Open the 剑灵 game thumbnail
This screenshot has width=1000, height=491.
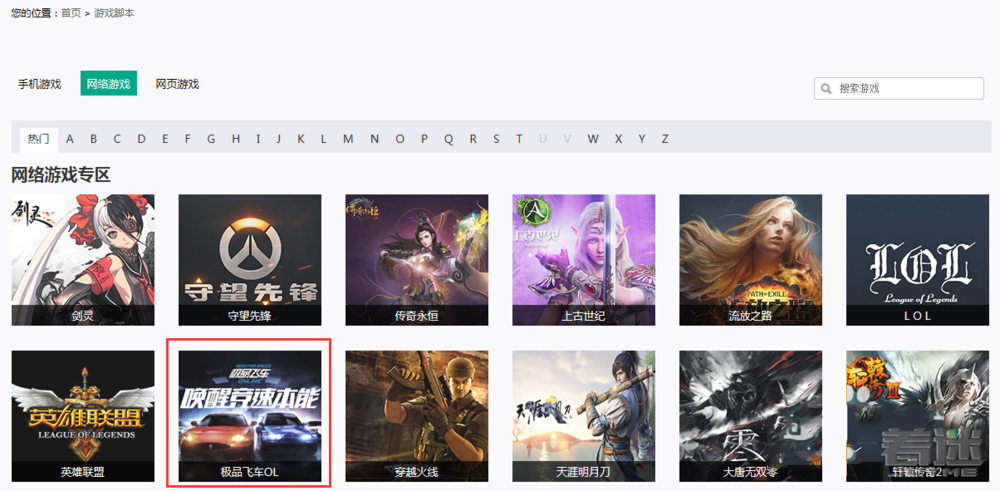(x=83, y=259)
